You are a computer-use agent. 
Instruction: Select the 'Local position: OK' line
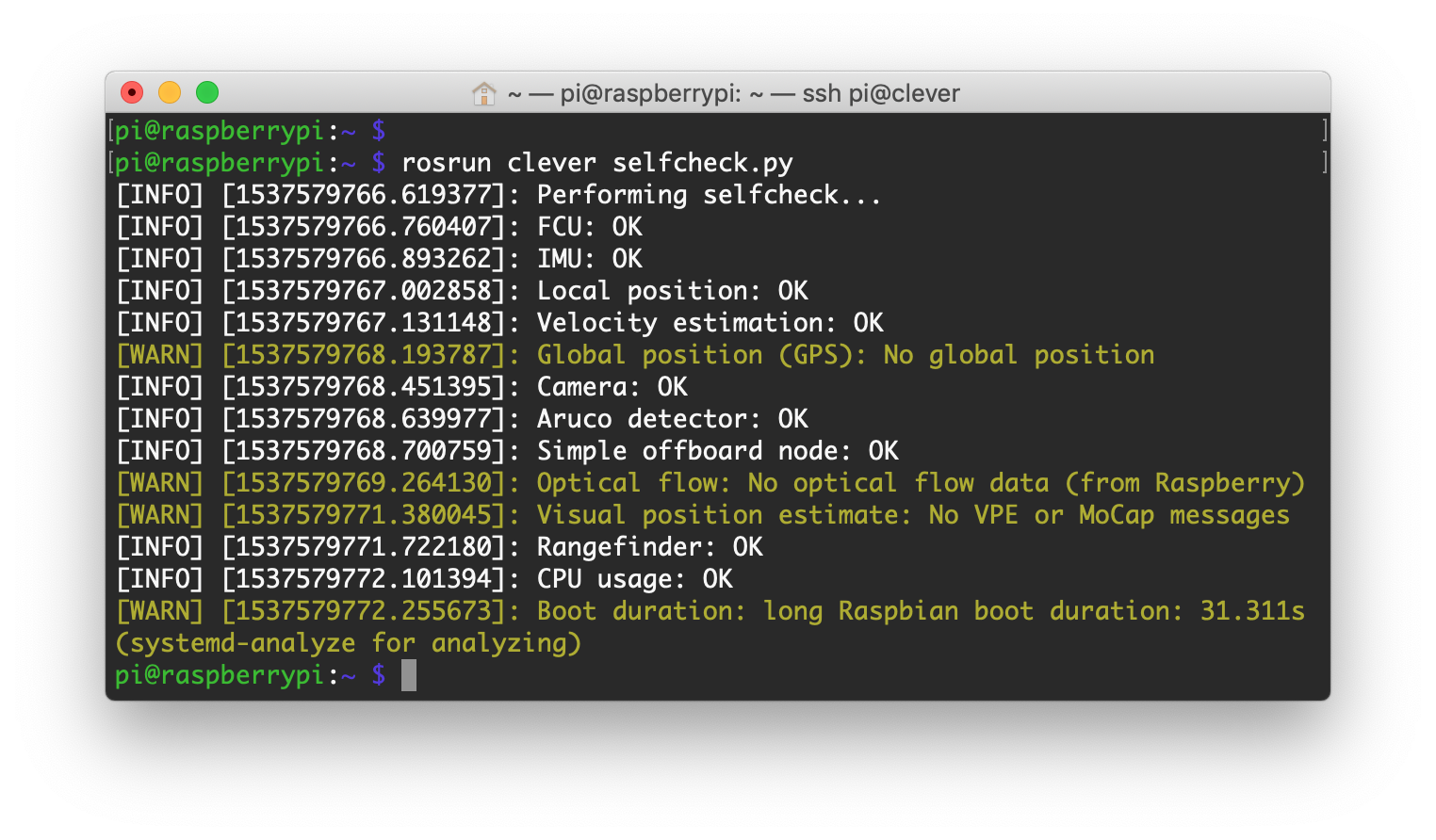click(x=672, y=291)
